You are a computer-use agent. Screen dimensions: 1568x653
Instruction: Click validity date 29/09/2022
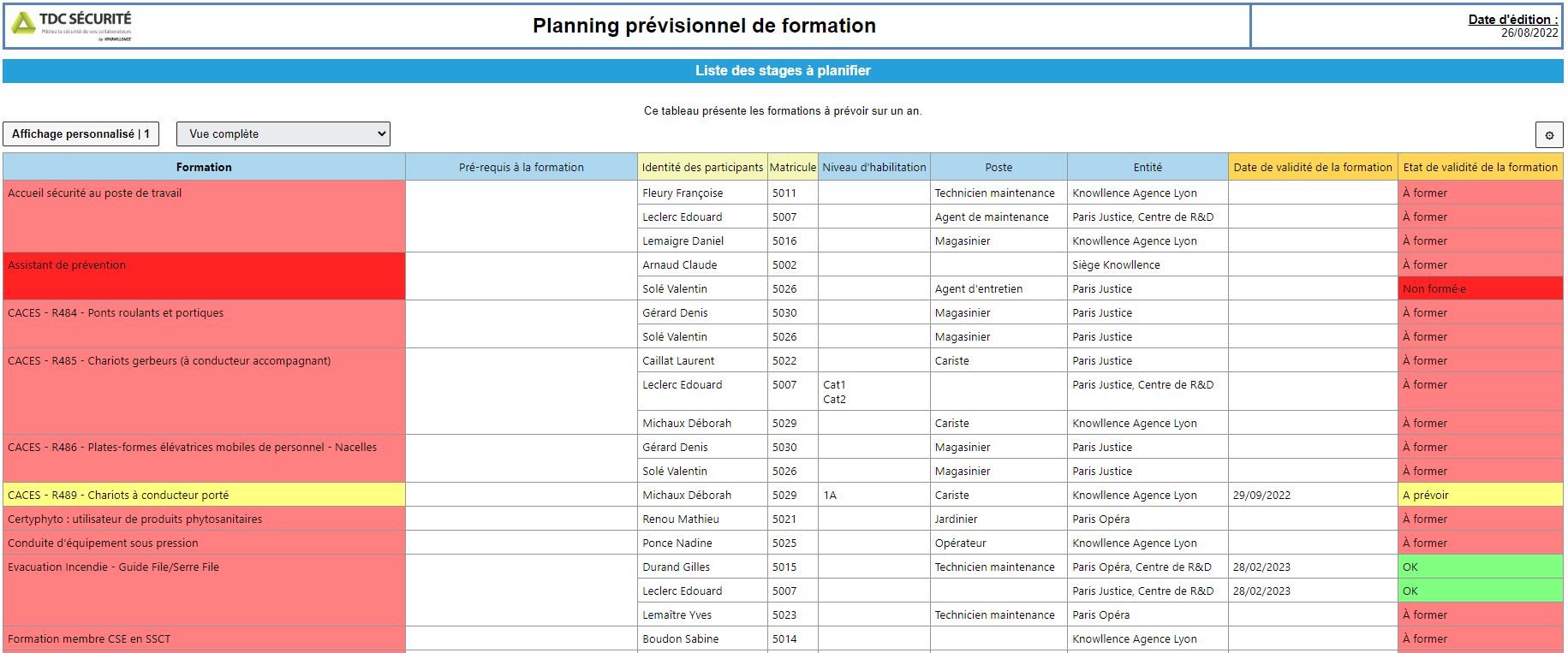point(1261,495)
